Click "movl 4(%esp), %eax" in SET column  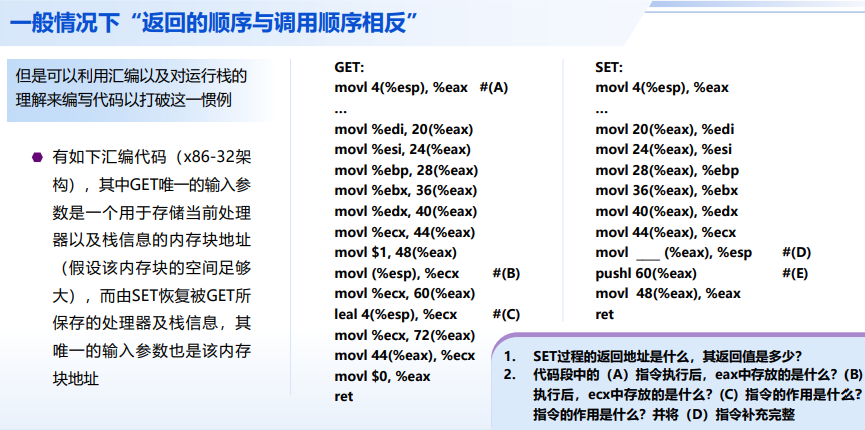(662, 88)
